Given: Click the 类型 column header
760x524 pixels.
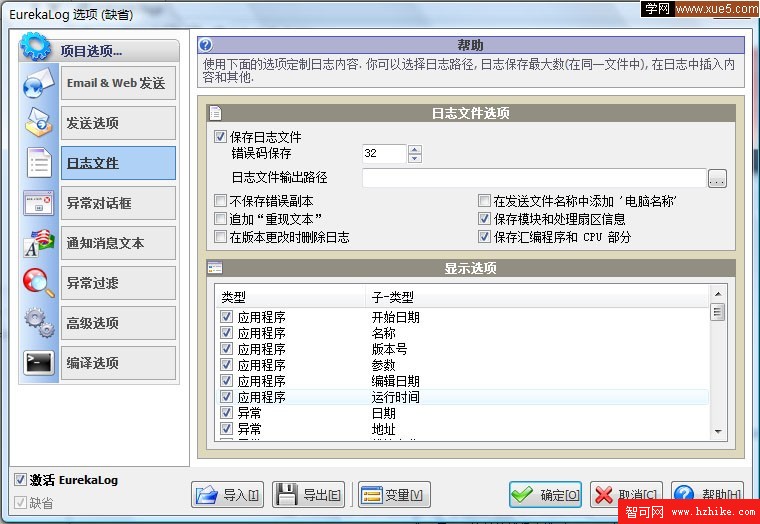Looking at the screenshot, I should (x=290, y=297).
